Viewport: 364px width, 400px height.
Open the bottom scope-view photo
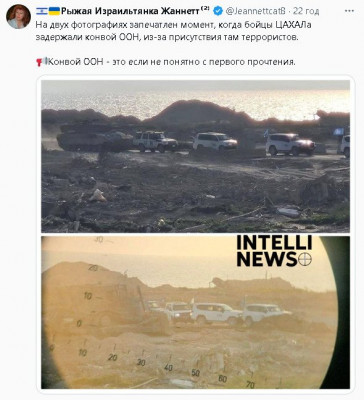click(x=196, y=312)
